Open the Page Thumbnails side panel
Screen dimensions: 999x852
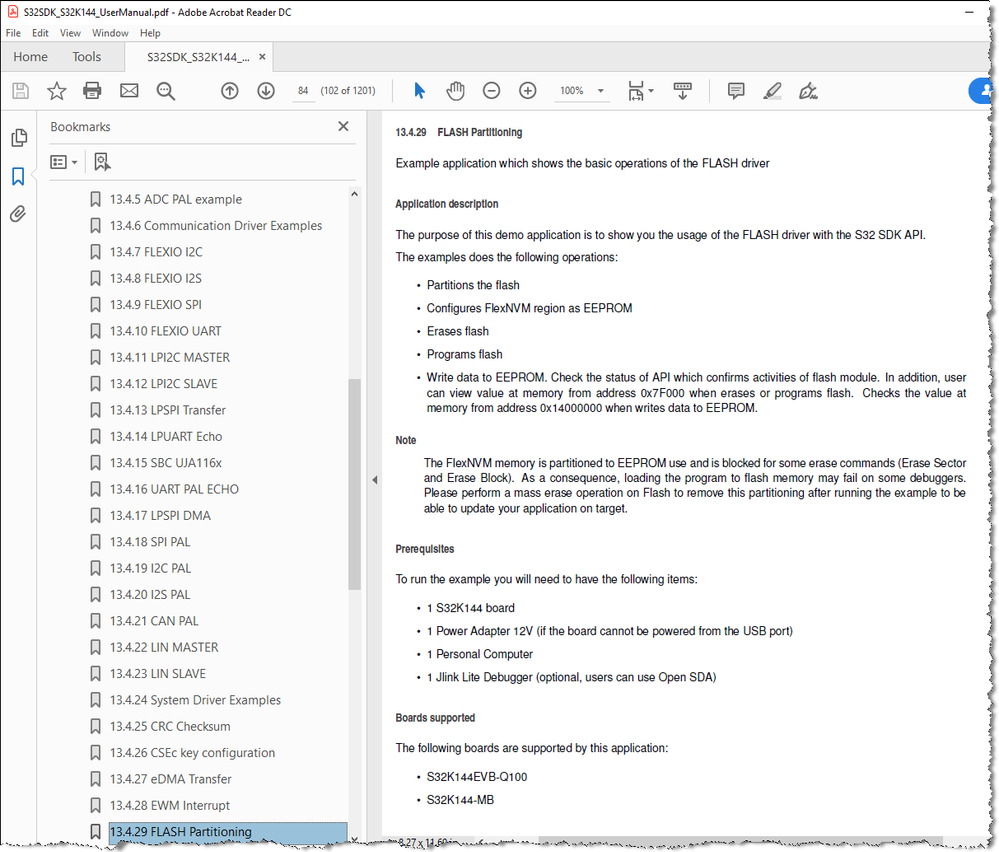click(19, 138)
